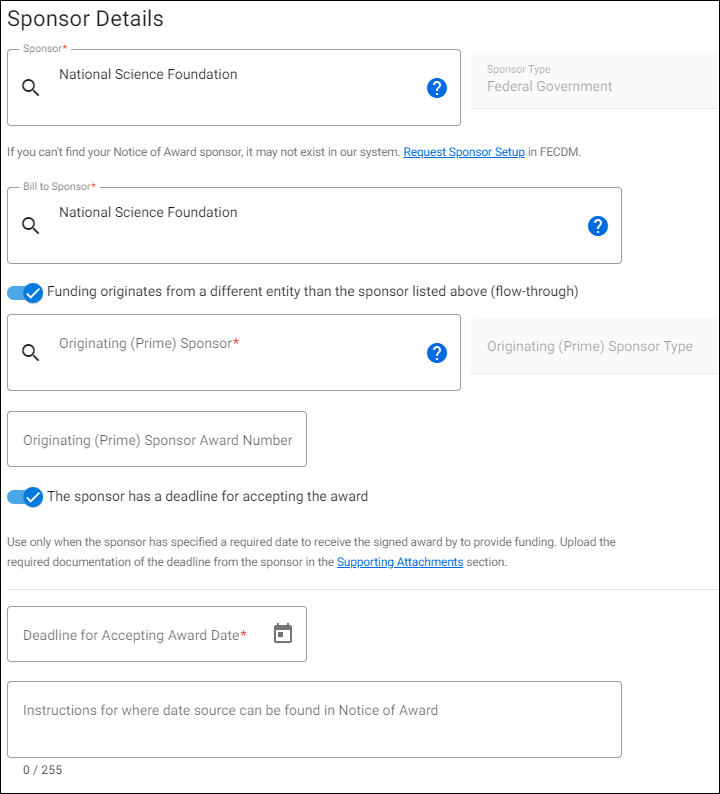This screenshot has height=794, width=720.
Task: Toggle off the flow-through funding switch
Action: 25,292
